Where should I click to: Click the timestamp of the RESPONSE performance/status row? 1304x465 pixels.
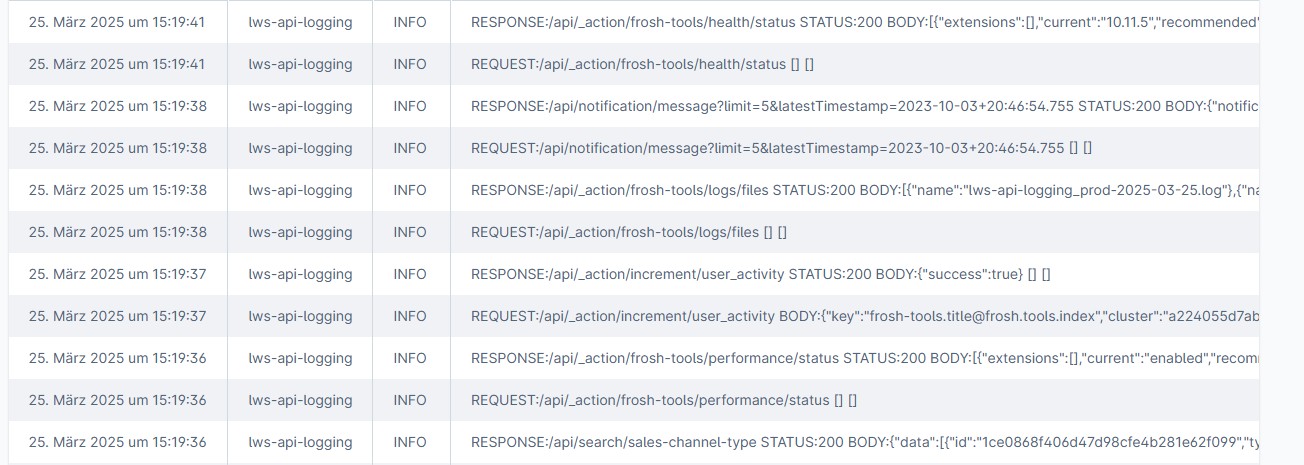click(x=117, y=358)
